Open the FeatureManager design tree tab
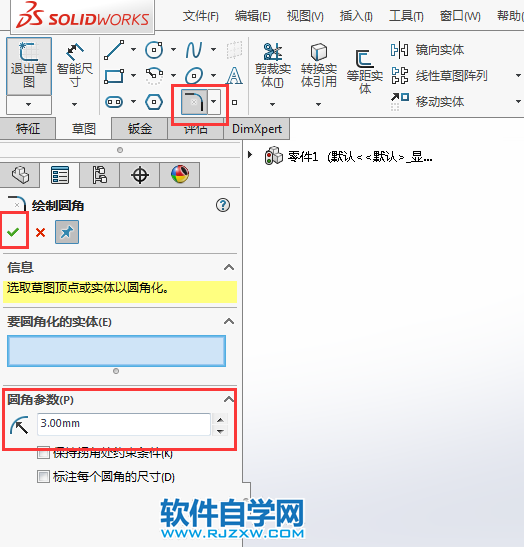Screen dimensions: 524x547 [20, 175]
